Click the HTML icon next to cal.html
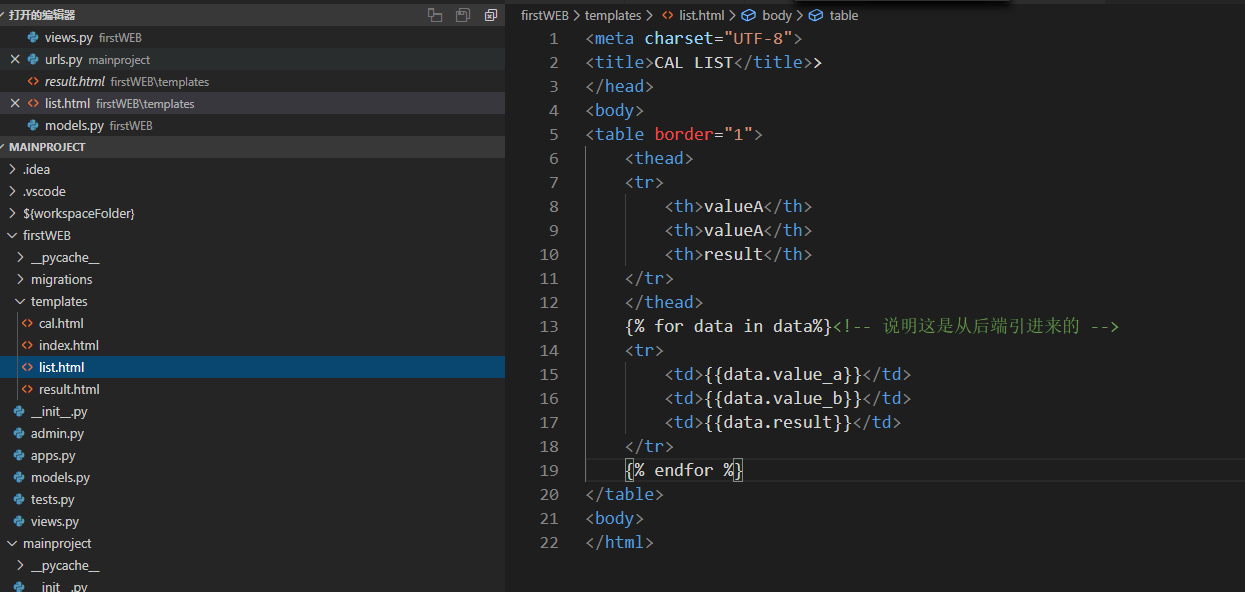 tap(27, 323)
